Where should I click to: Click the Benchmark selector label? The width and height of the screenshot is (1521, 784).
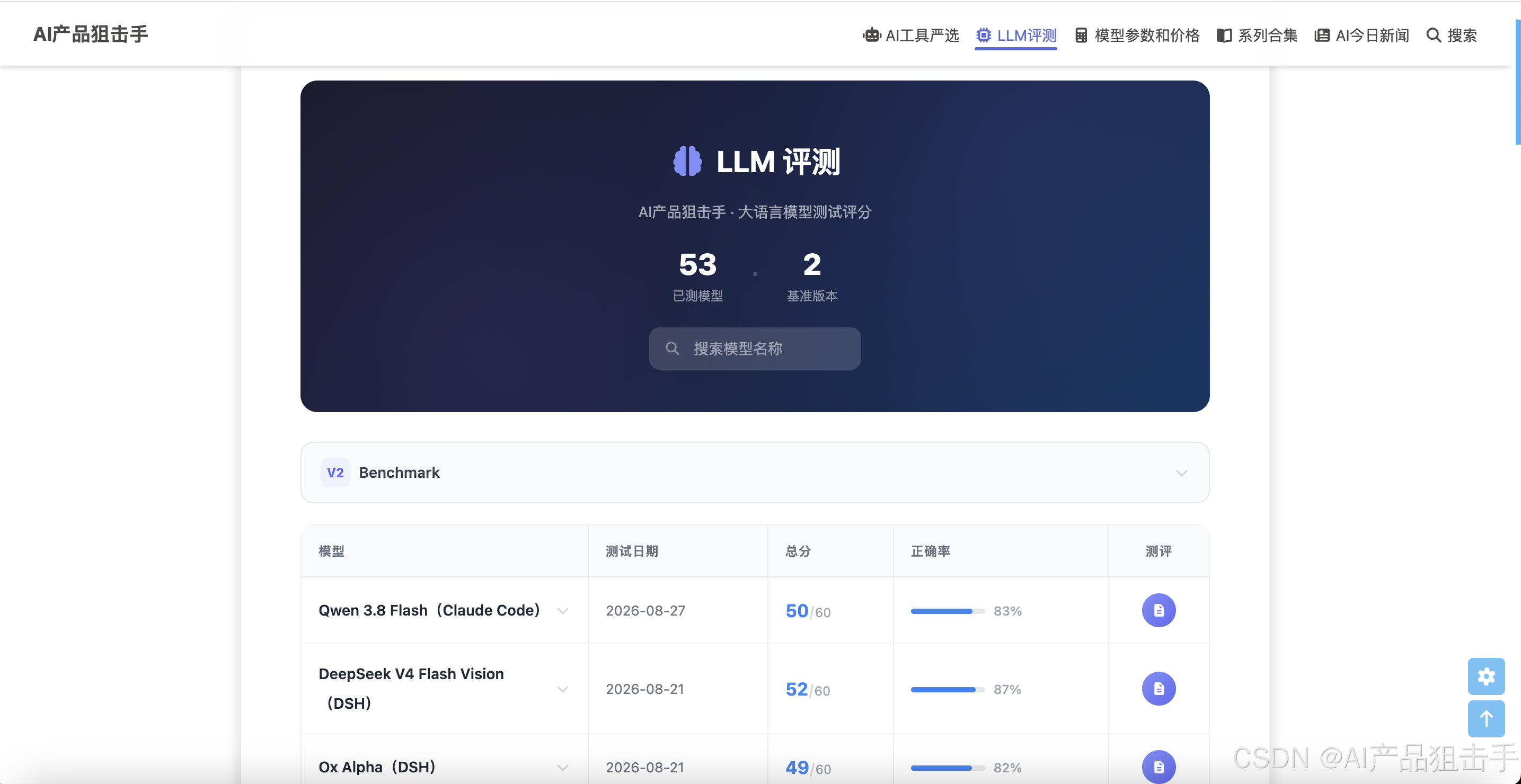click(x=399, y=473)
